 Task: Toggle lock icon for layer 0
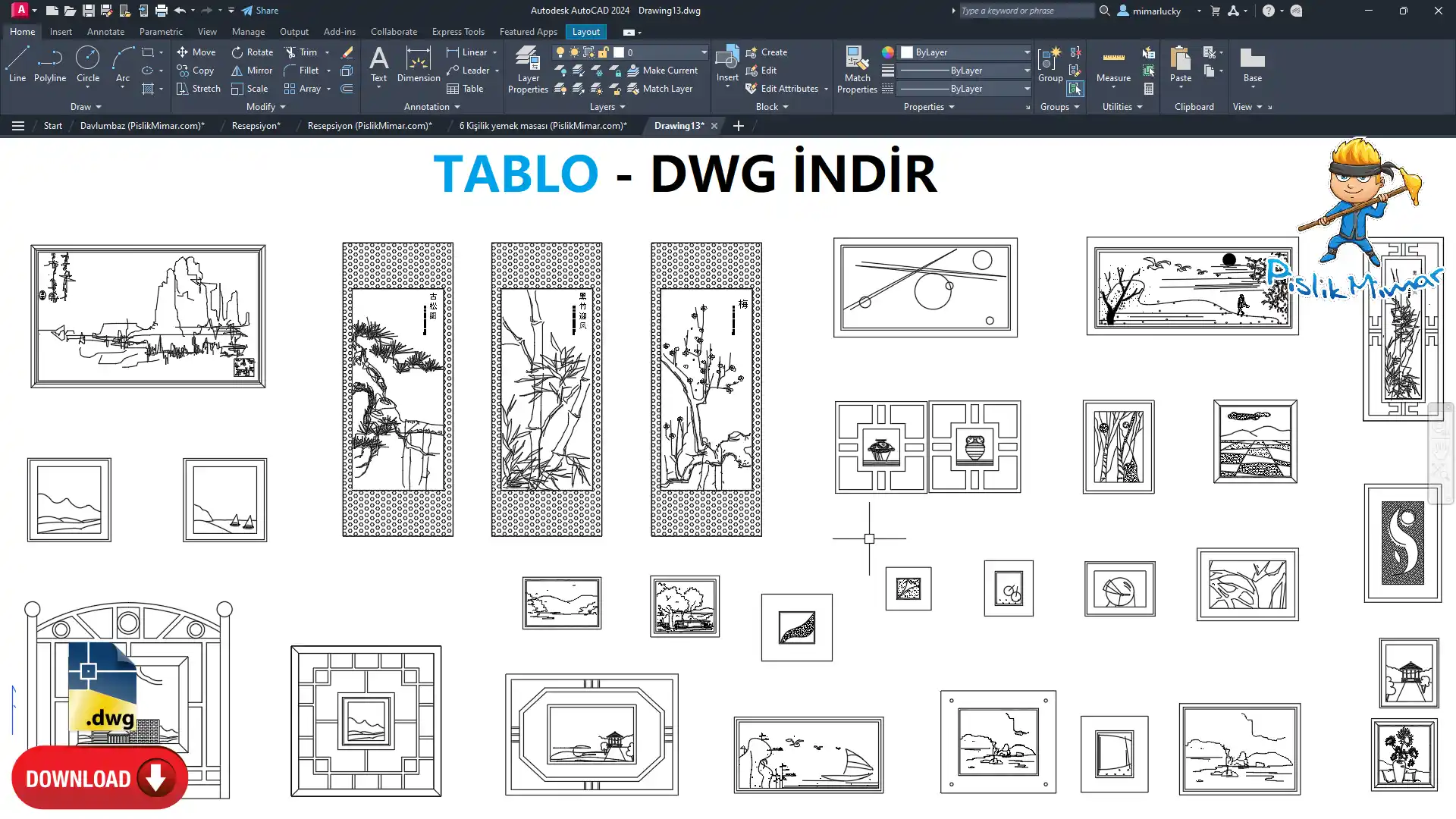[x=603, y=52]
